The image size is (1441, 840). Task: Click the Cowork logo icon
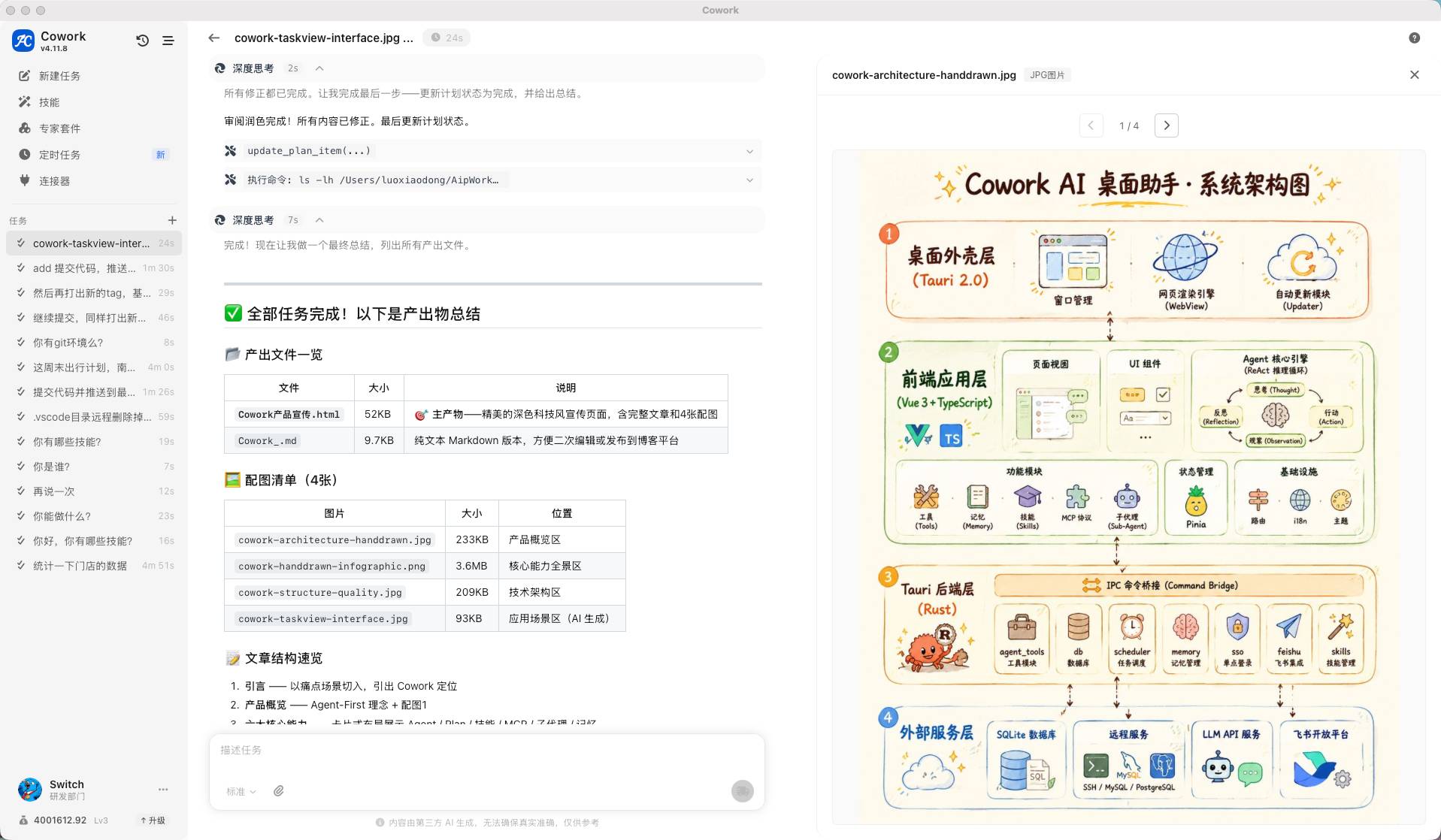[x=23, y=41]
